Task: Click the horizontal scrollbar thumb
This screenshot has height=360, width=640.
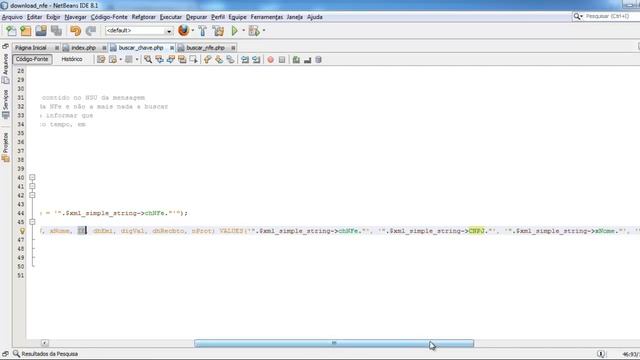Action: pyautogui.click(x=334, y=343)
